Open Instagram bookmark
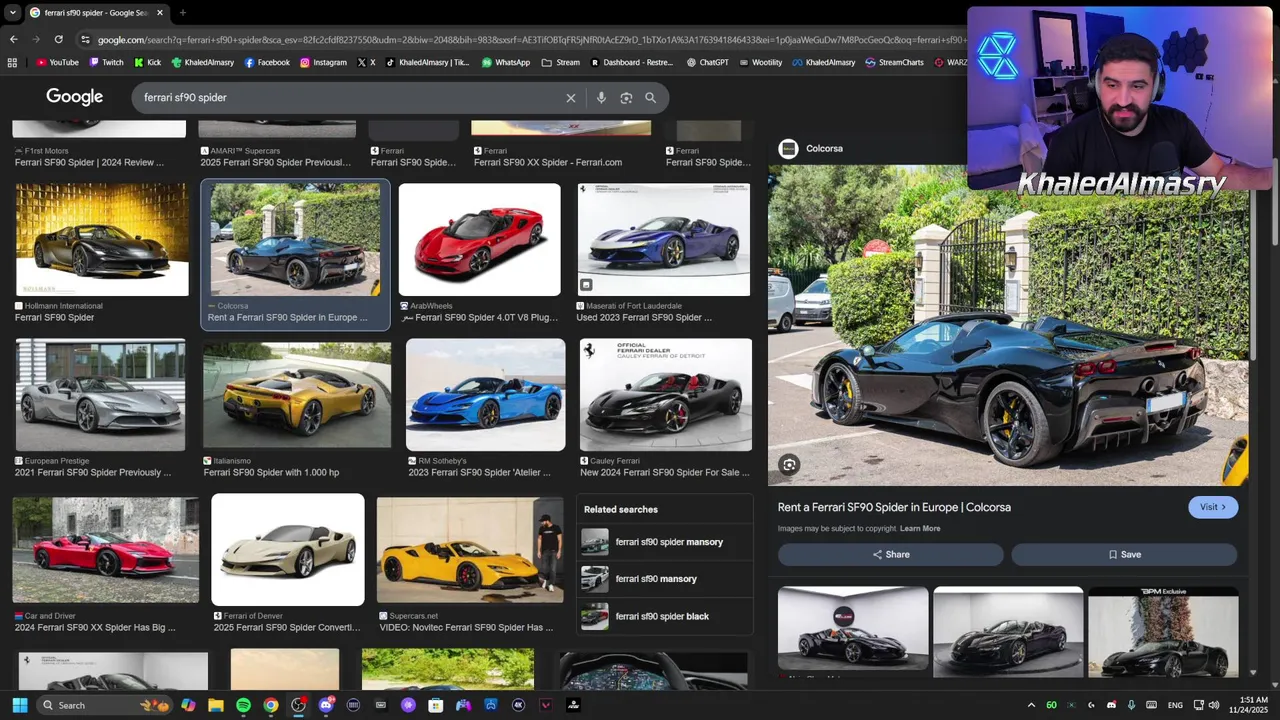 [323, 62]
